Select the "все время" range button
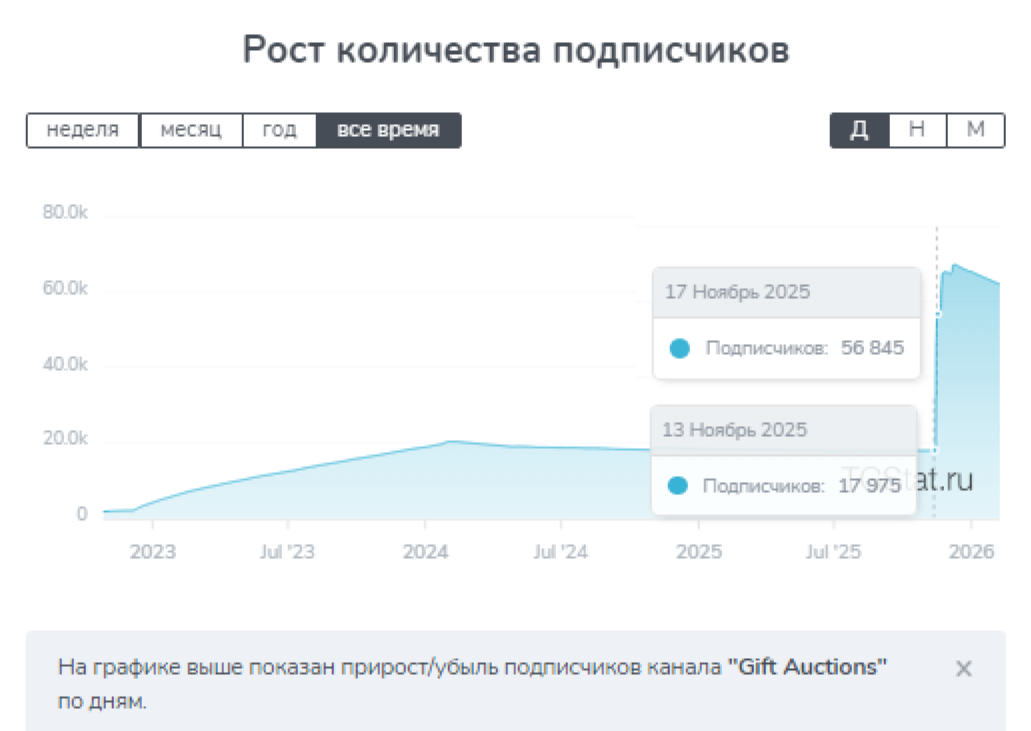1031x731 pixels. (x=388, y=130)
